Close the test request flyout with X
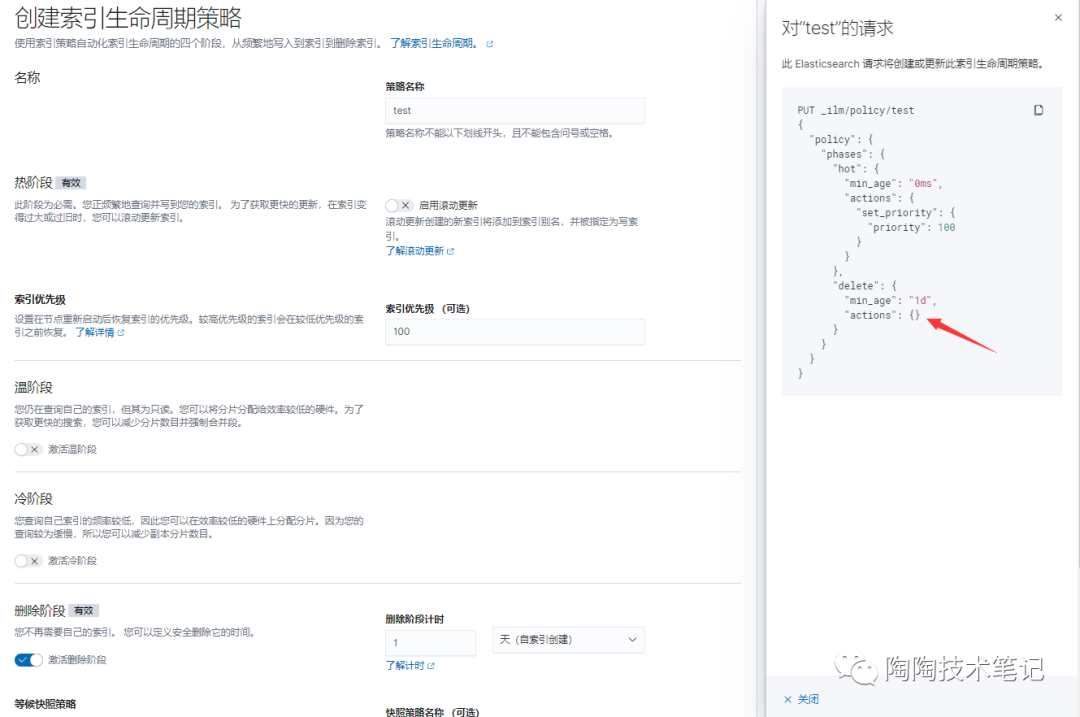This screenshot has width=1080, height=717. pyautogui.click(x=1058, y=18)
